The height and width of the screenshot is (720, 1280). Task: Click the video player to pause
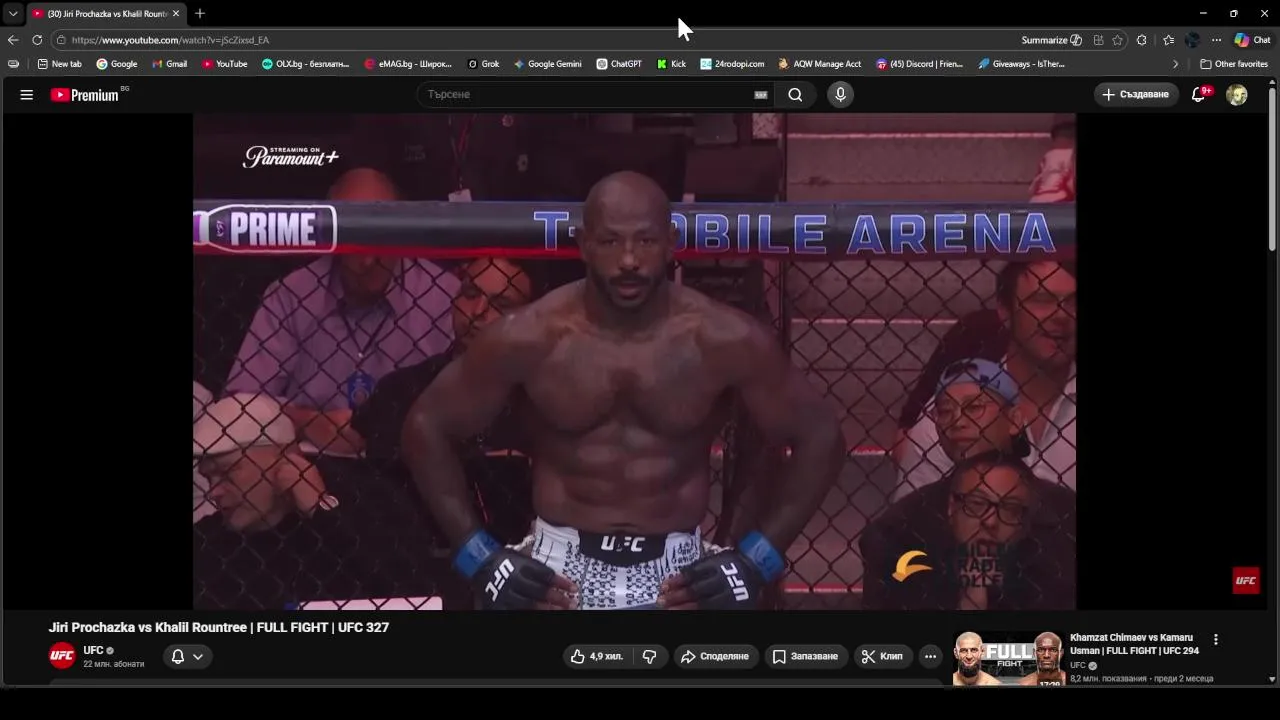[634, 361]
